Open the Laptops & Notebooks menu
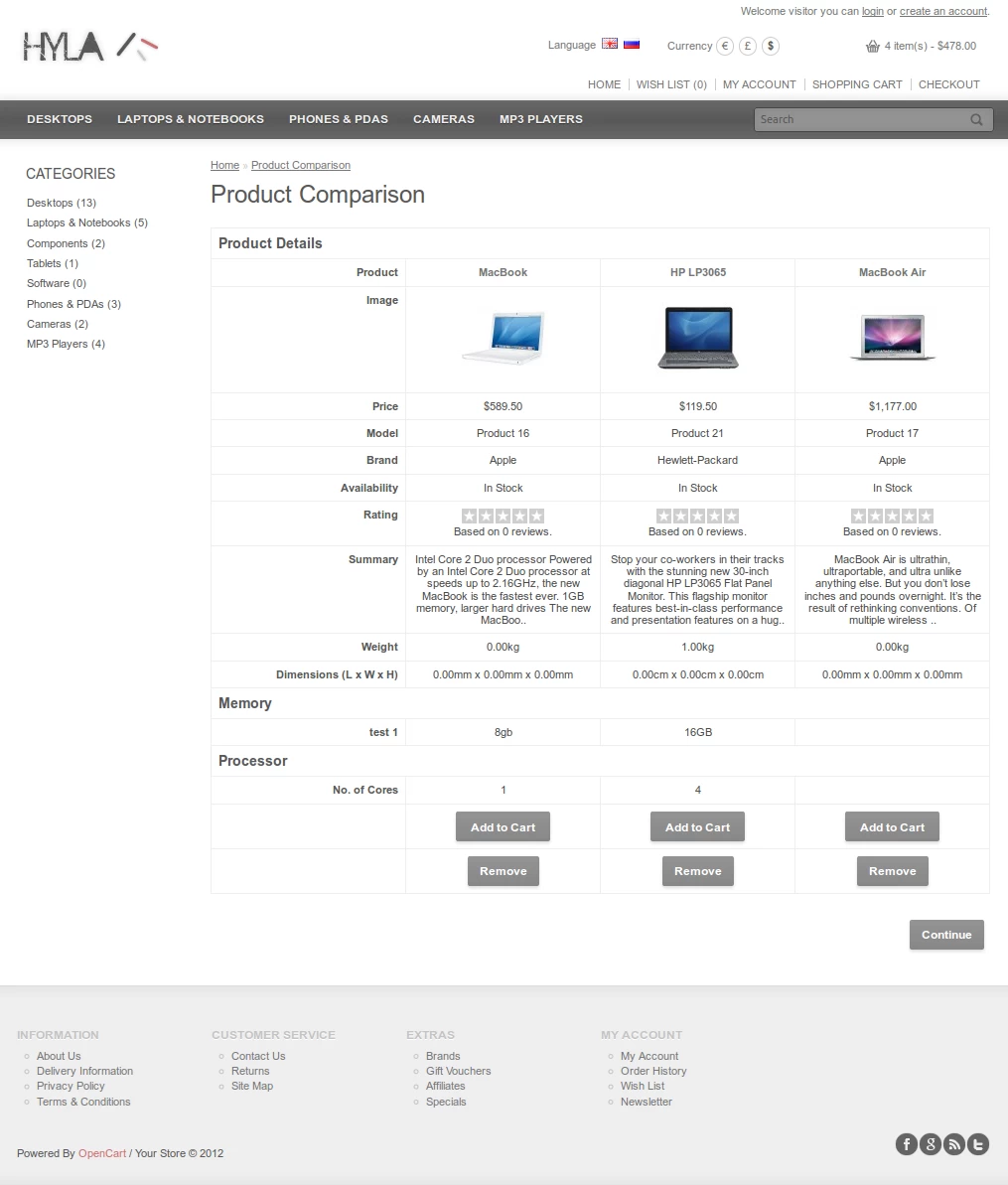The width and height of the screenshot is (1008, 1185). (191, 119)
